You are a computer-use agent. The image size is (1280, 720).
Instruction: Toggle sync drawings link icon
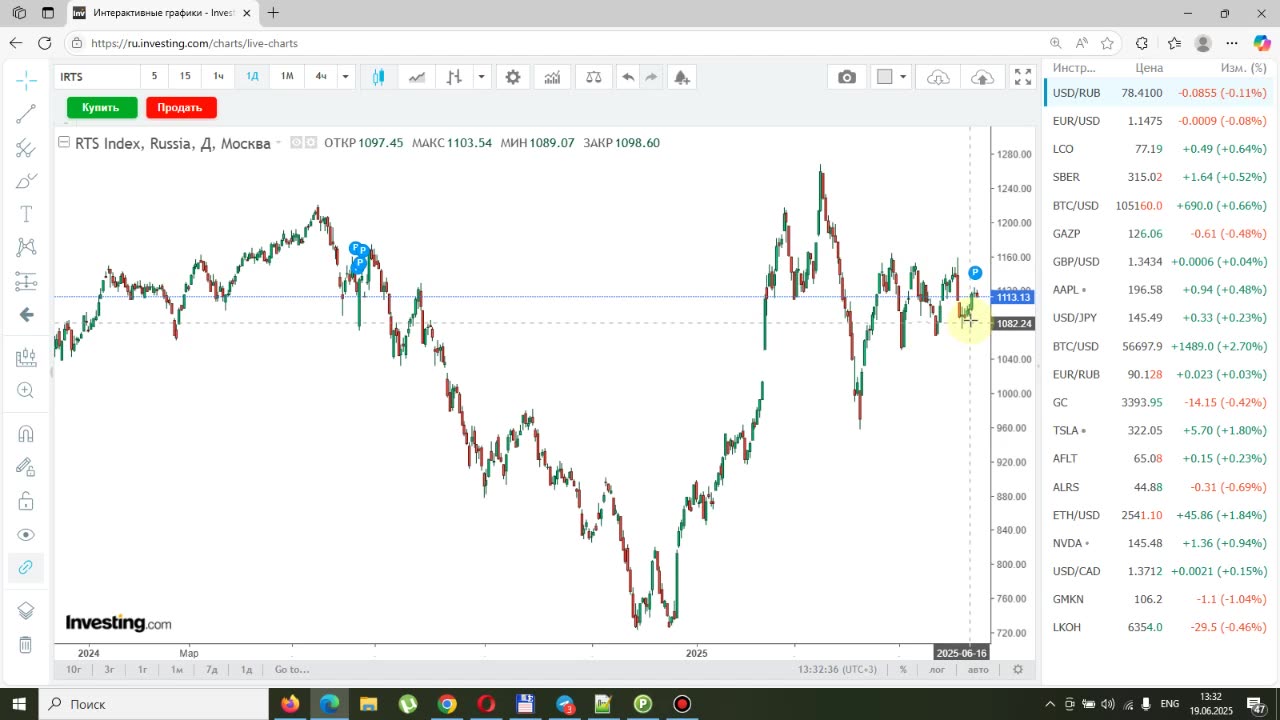tap(26, 568)
